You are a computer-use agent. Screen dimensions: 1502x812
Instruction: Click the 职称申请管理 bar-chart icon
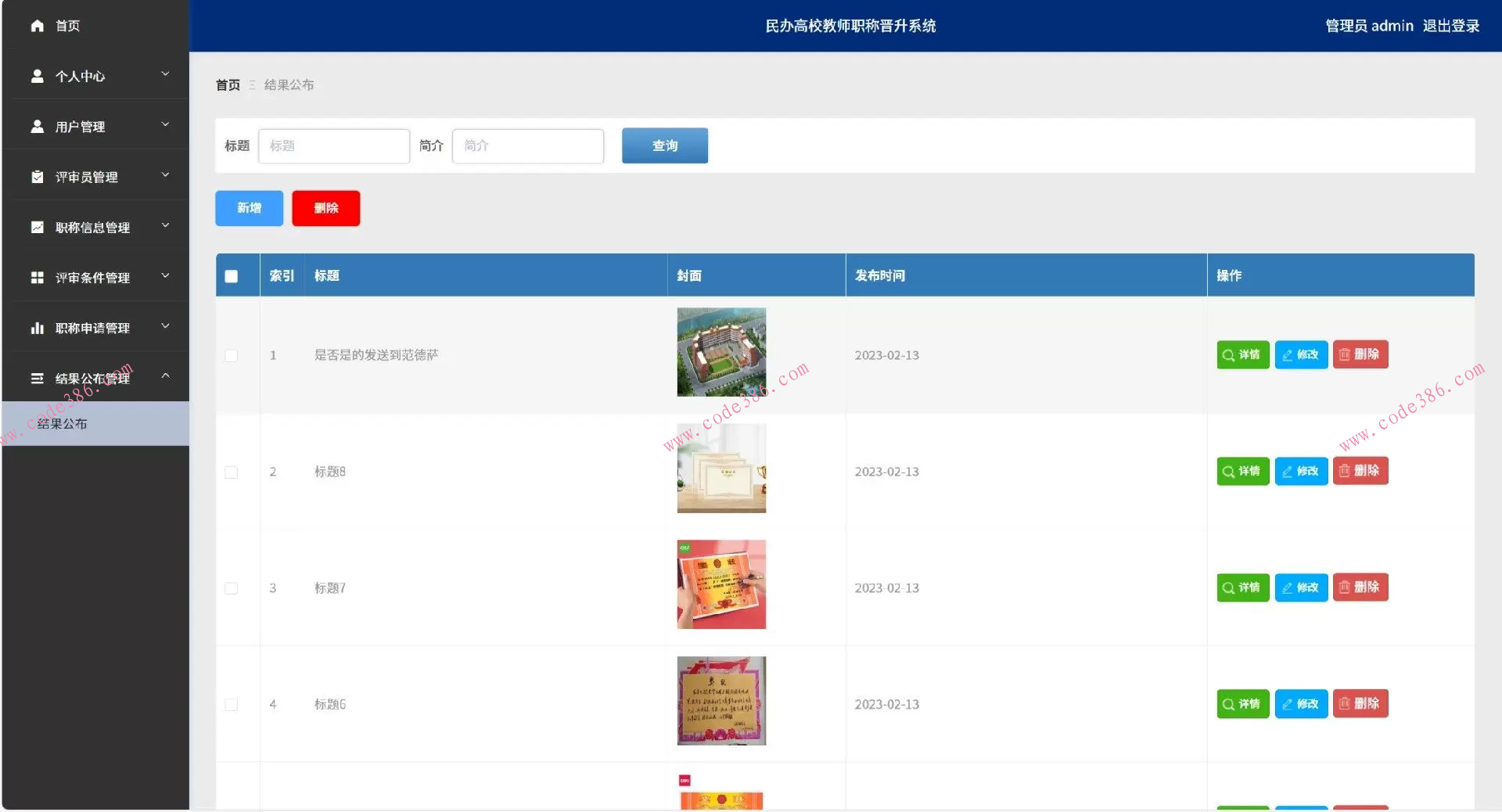pos(37,328)
